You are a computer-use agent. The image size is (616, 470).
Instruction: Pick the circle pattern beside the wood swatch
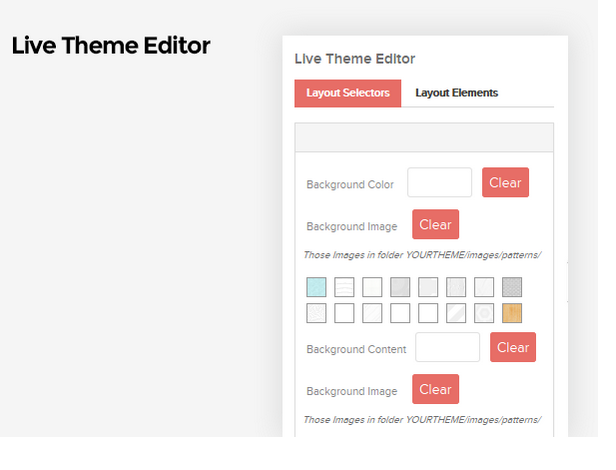tap(484, 313)
